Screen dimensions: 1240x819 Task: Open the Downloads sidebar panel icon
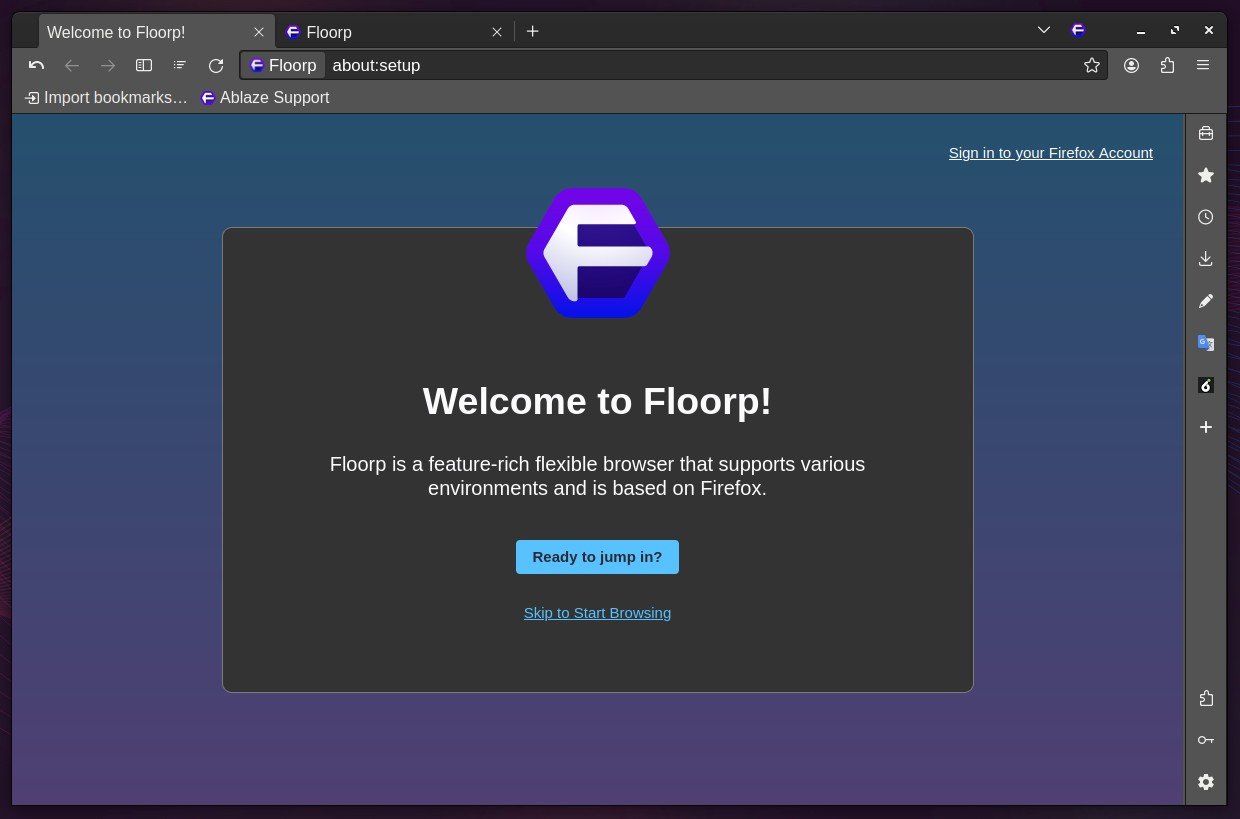click(x=1205, y=259)
